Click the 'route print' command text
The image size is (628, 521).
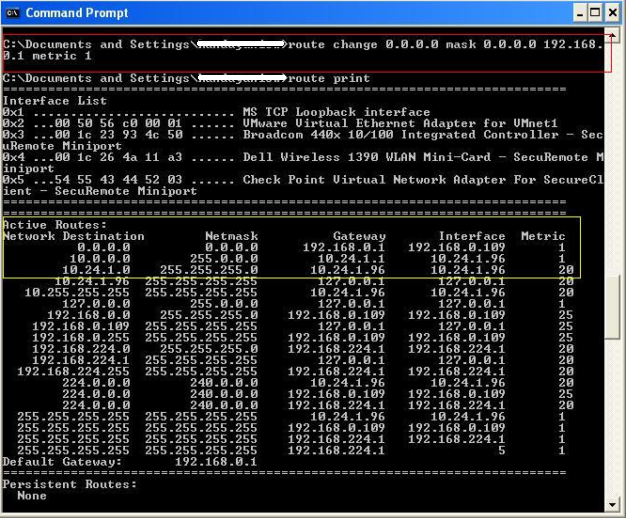point(328,78)
